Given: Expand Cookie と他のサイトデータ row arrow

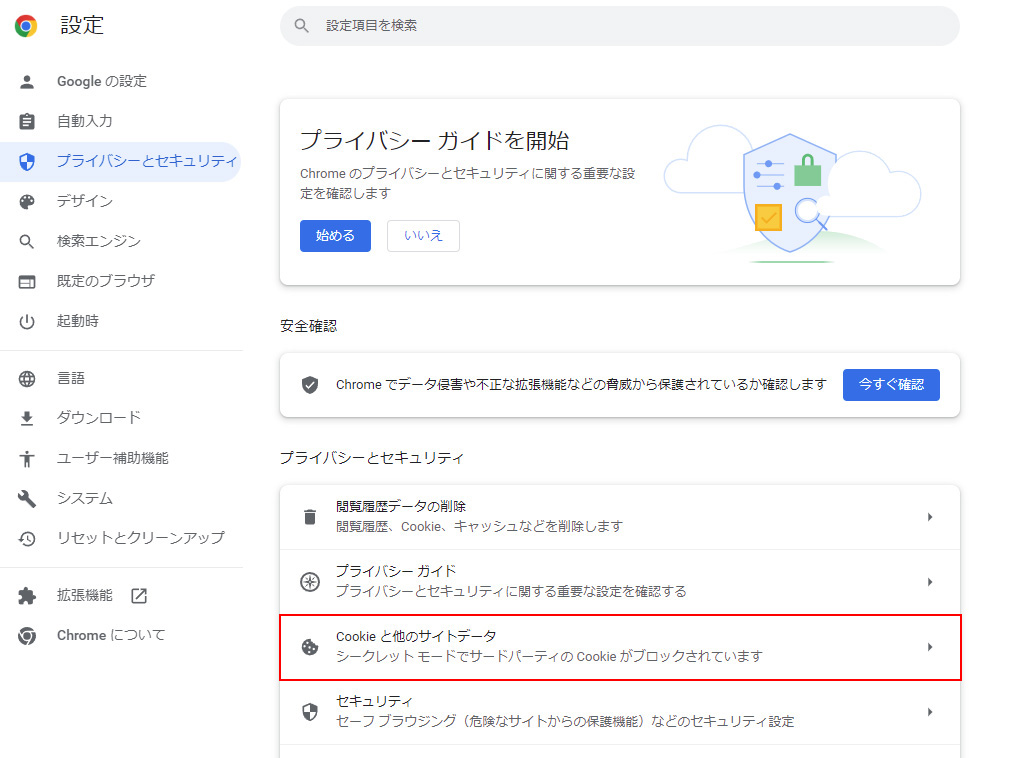Looking at the screenshot, I should pyautogui.click(x=930, y=647).
